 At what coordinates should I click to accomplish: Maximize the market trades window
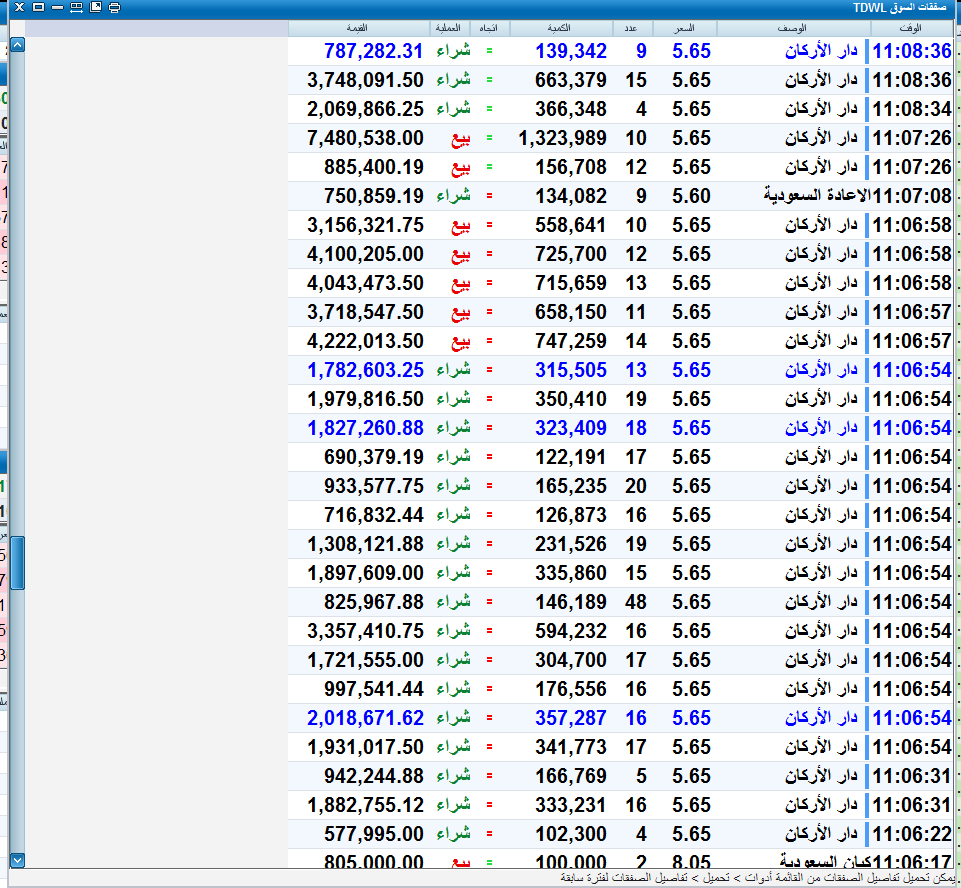click(38, 7)
